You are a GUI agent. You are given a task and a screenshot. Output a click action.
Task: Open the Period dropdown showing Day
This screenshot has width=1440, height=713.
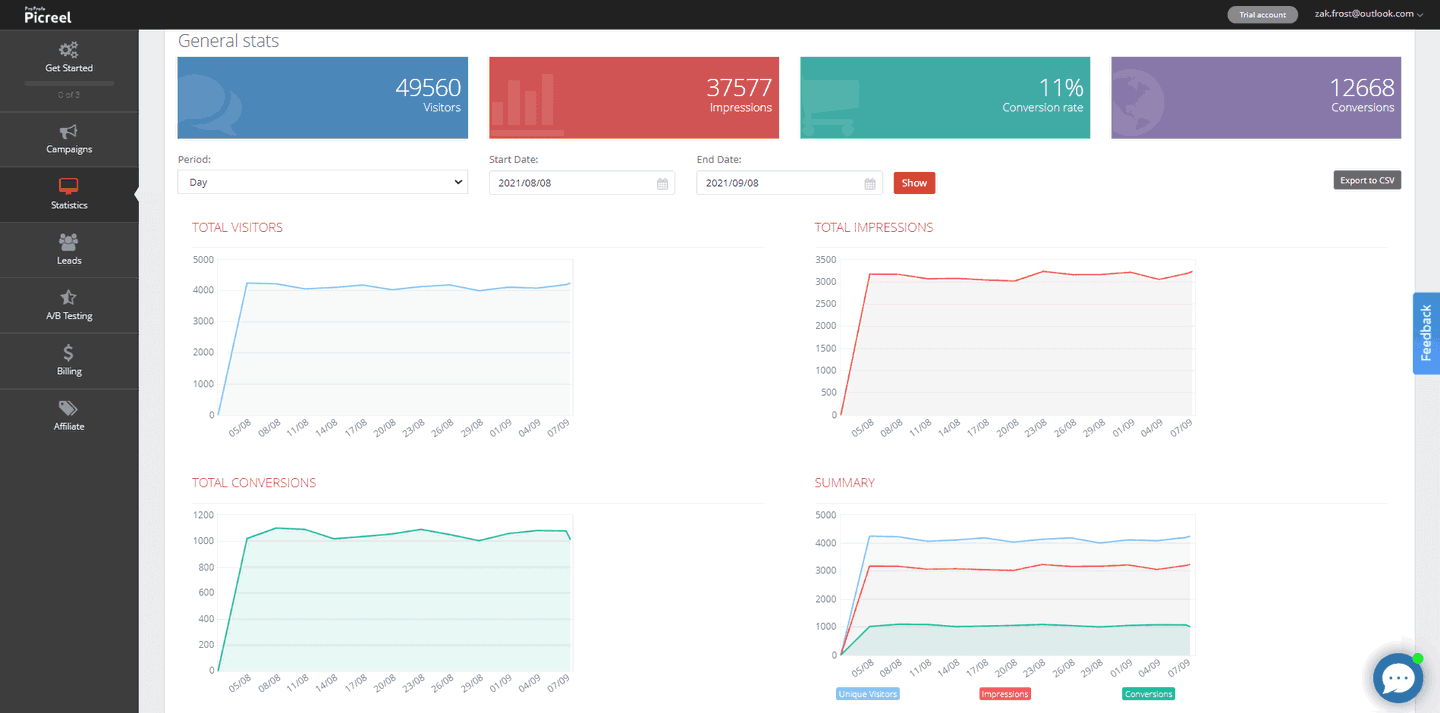point(322,182)
